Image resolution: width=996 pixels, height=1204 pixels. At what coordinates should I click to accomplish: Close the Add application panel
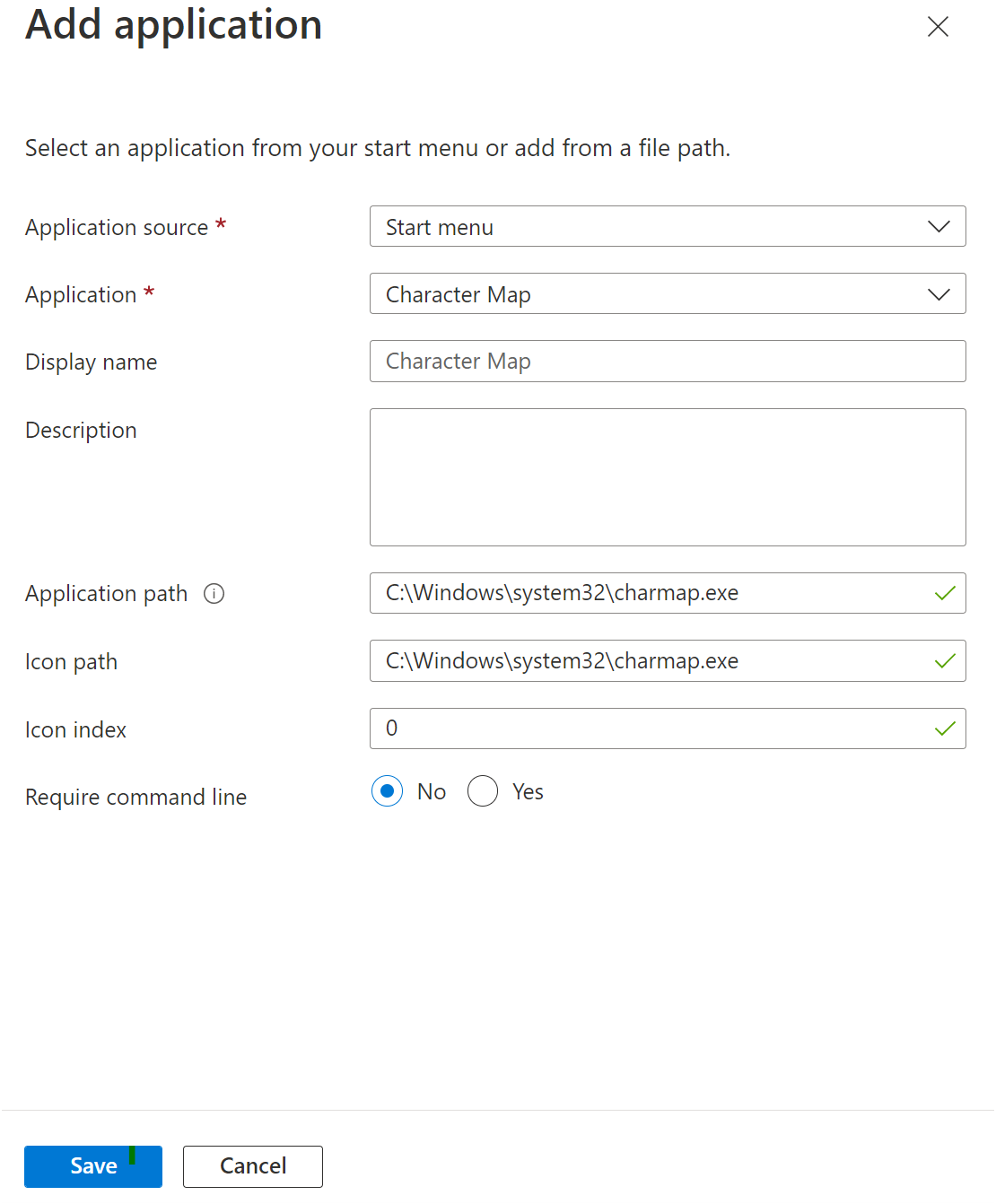pyautogui.click(x=938, y=27)
